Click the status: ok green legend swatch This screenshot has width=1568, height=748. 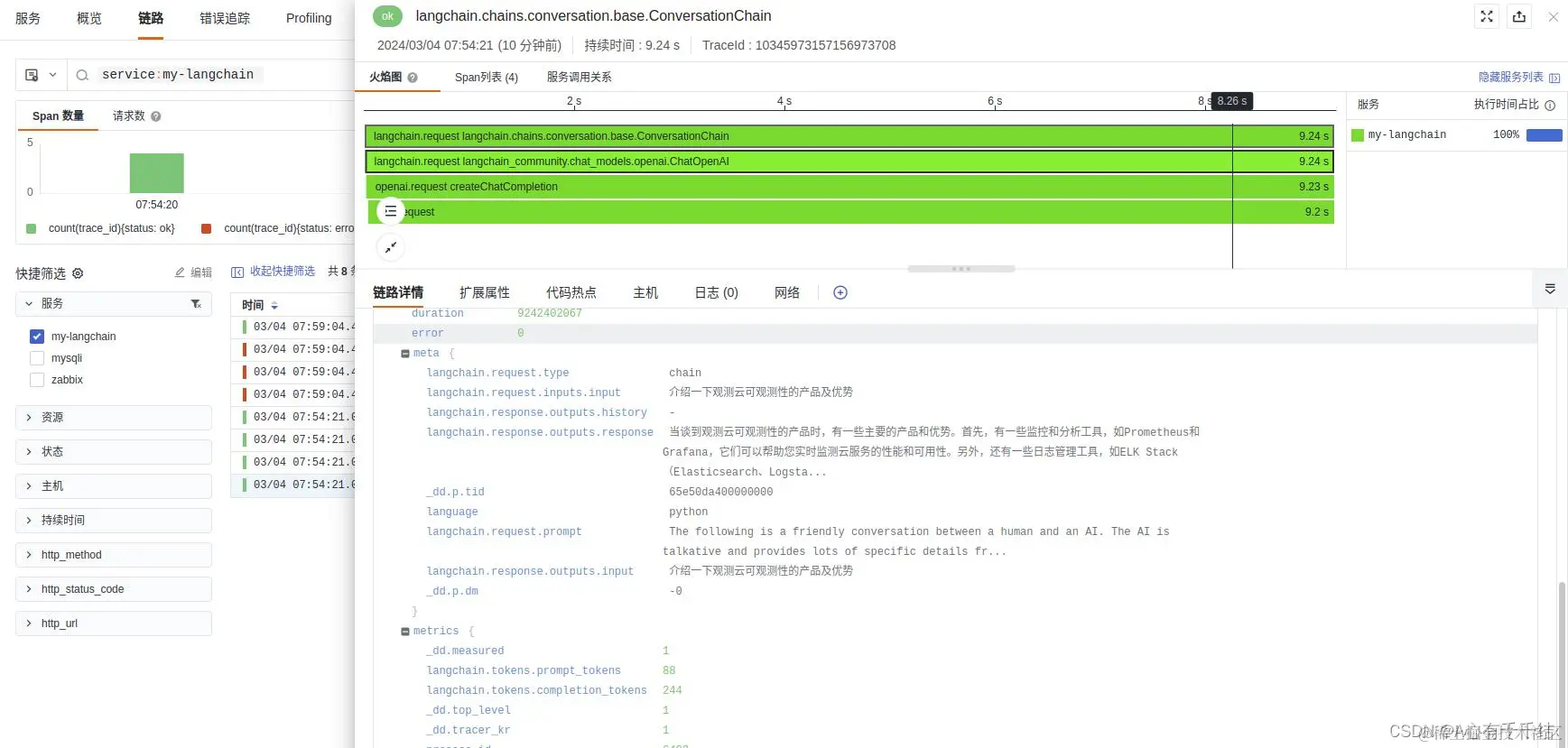pos(32,229)
